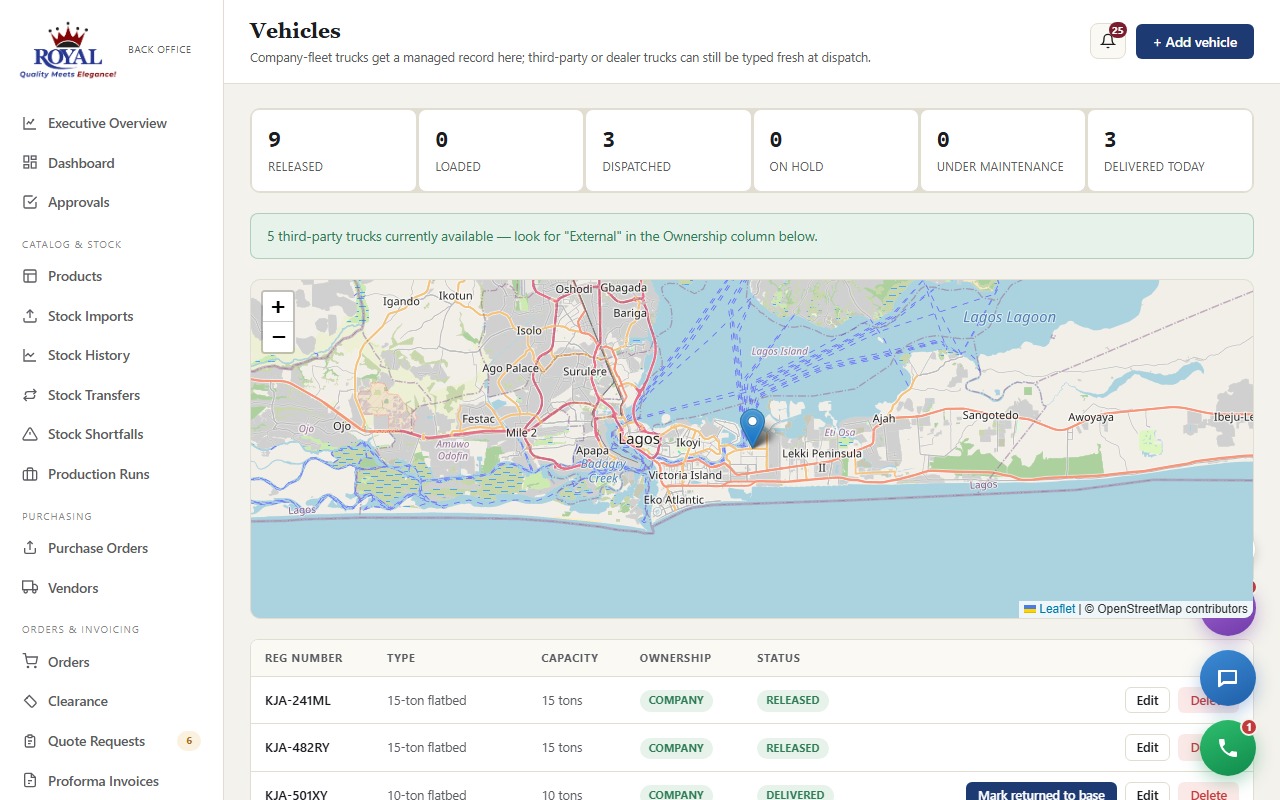Select the Released count card
The height and width of the screenshot is (800, 1280).
pyautogui.click(x=333, y=150)
